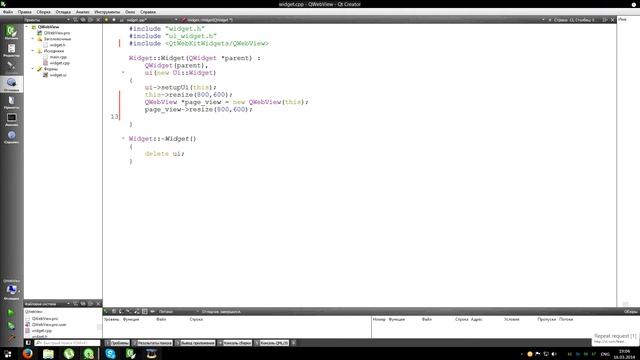This screenshot has width=640, height=360.
Task: Click the ENG language indicator in tray
Action: (605, 354)
